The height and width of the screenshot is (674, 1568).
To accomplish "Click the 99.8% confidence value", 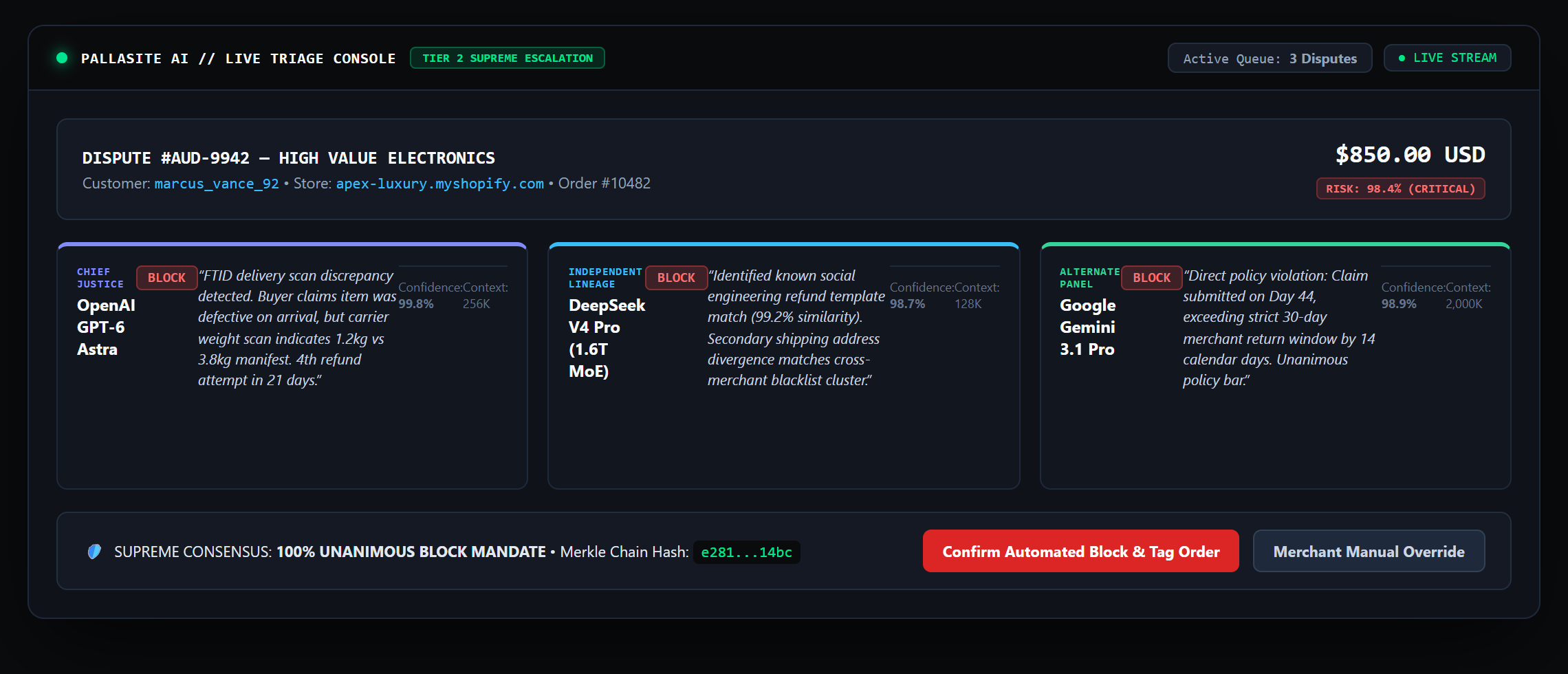I will point(416,304).
